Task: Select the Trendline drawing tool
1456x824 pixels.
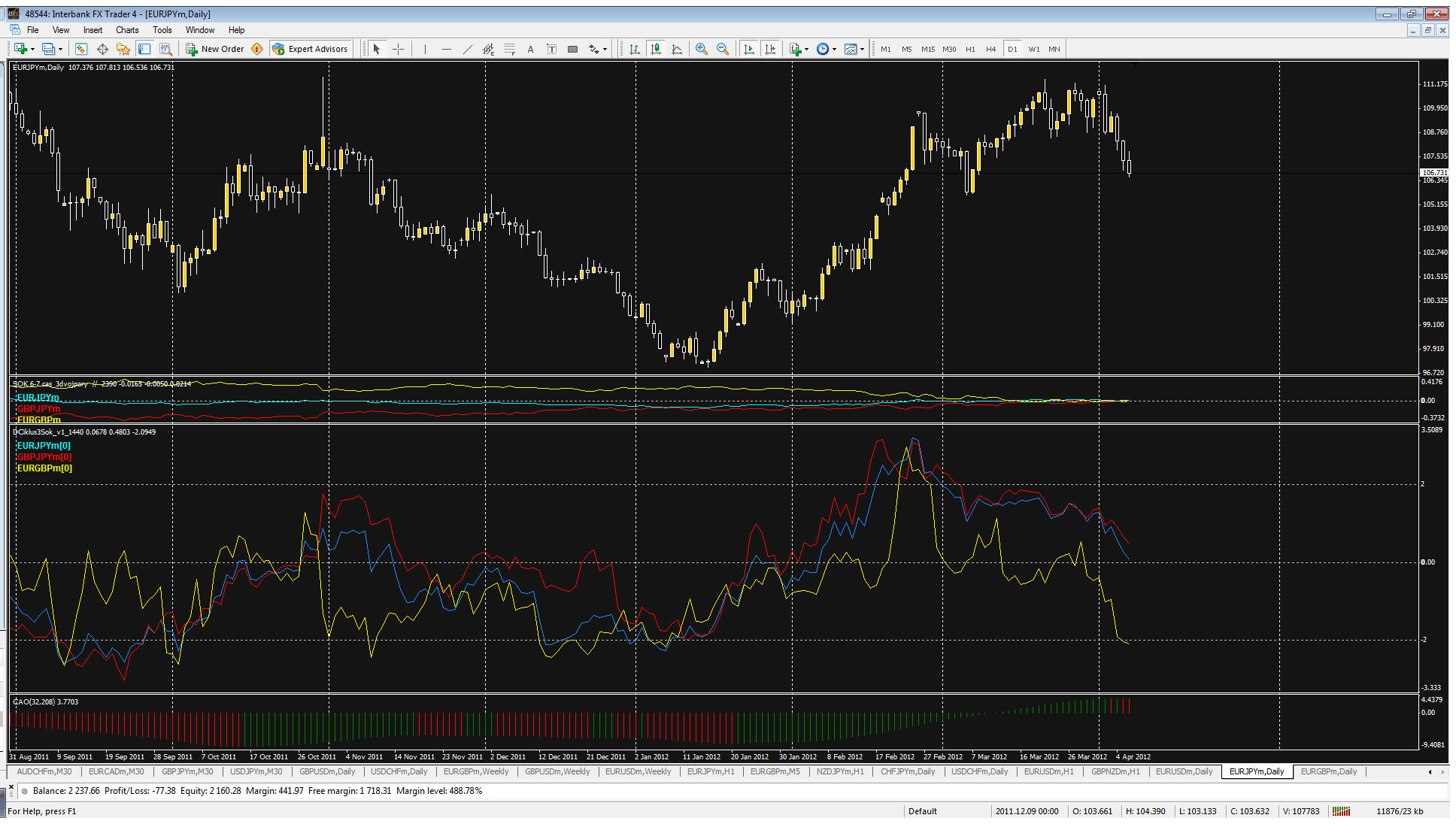Action: point(468,49)
